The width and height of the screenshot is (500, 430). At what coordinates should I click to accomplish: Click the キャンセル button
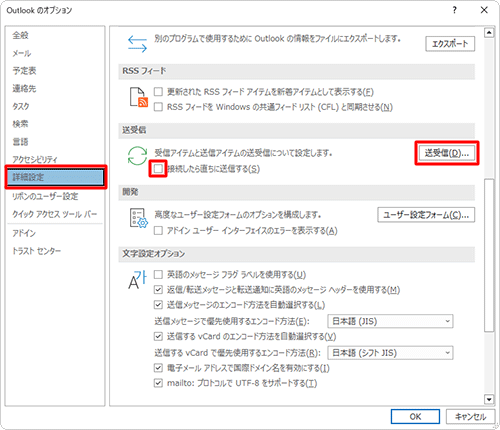click(x=470, y=417)
